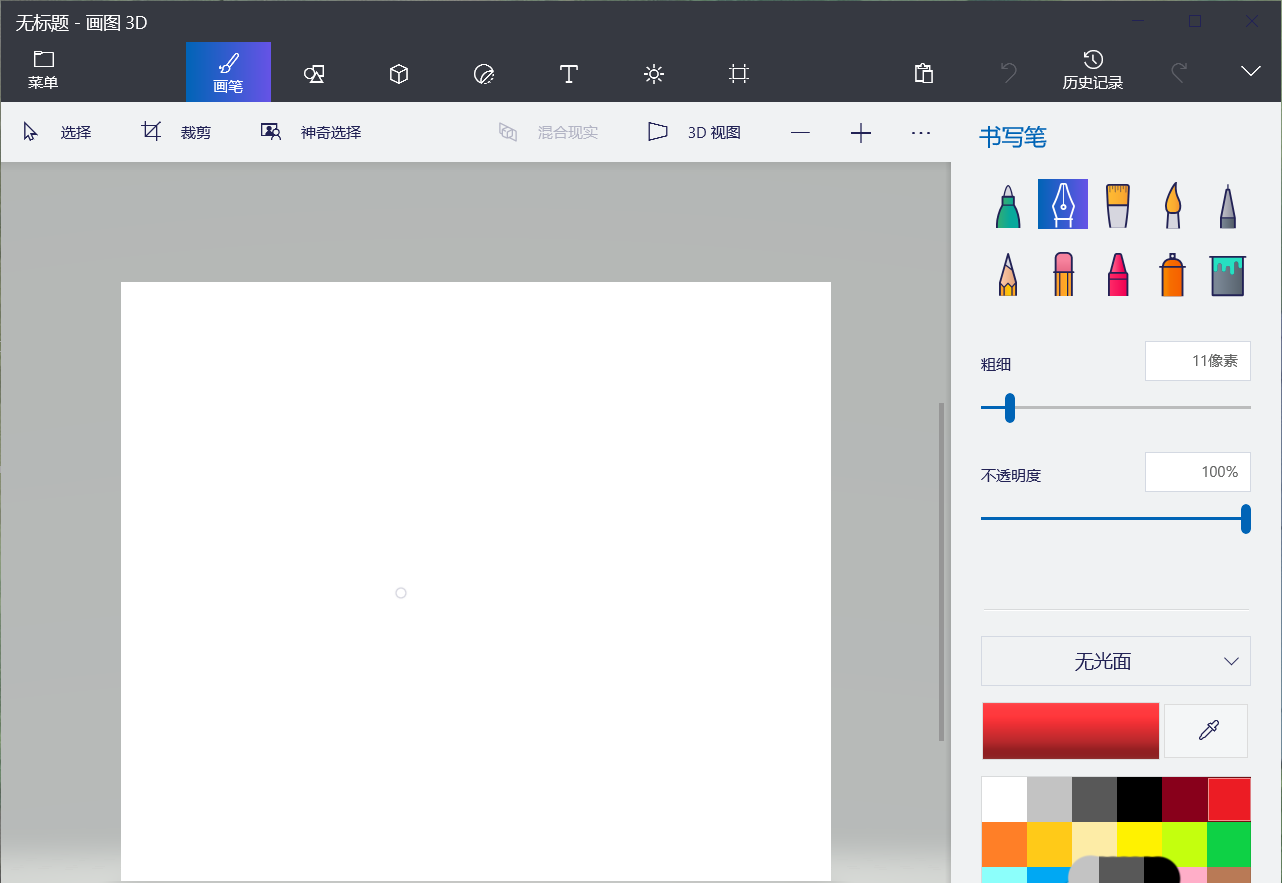Image resolution: width=1282 pixels, height=883 pixels.
Task: Open the 菜单 menu
Action: click(43, 70)
